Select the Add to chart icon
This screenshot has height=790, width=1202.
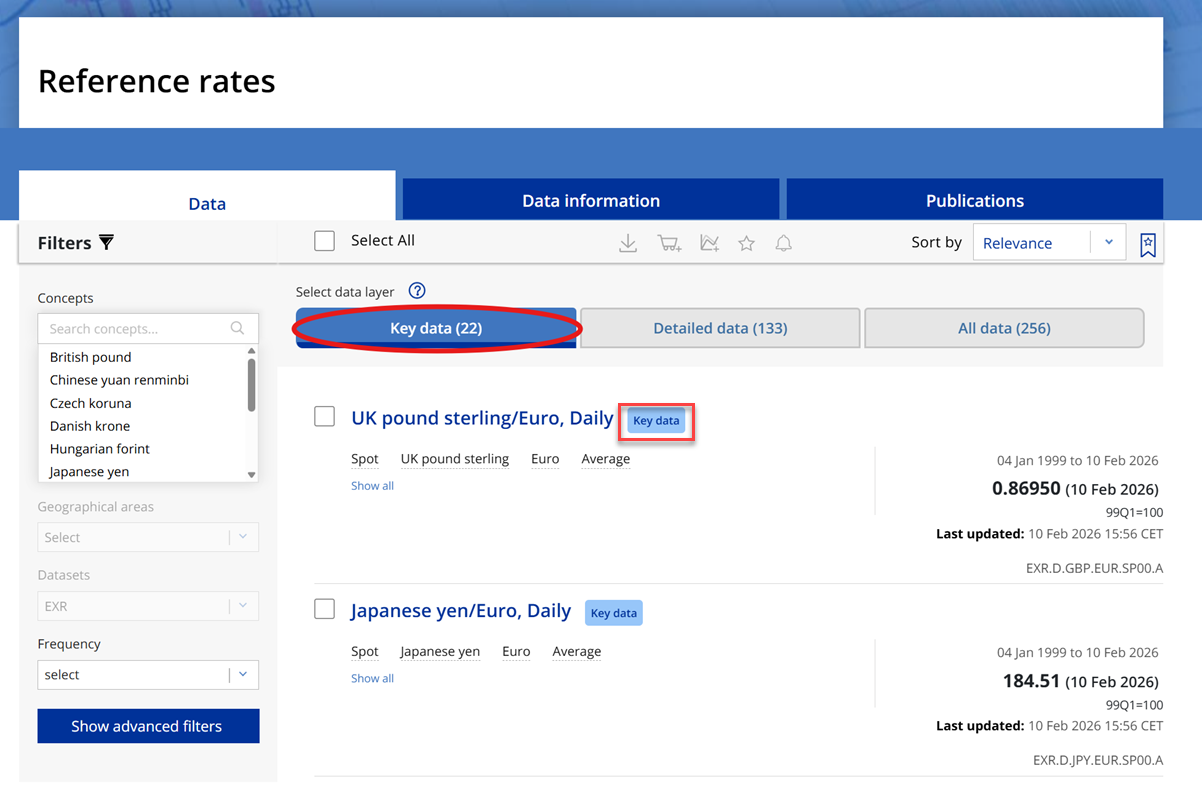(x=709, y=242)
